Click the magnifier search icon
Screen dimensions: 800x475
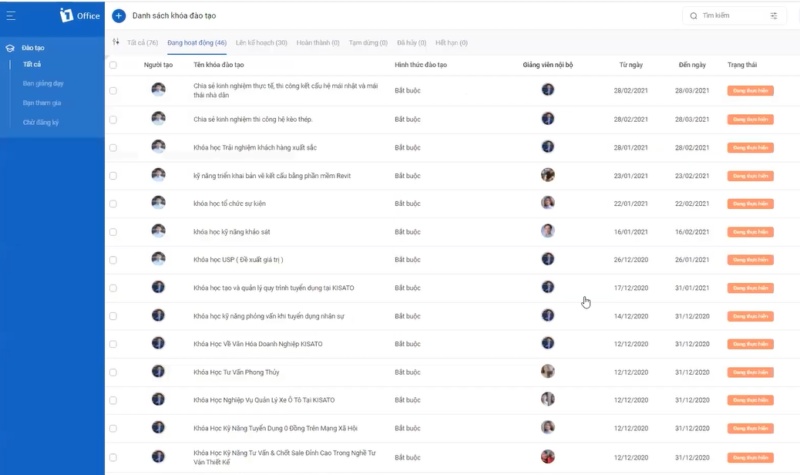(693, 16)
